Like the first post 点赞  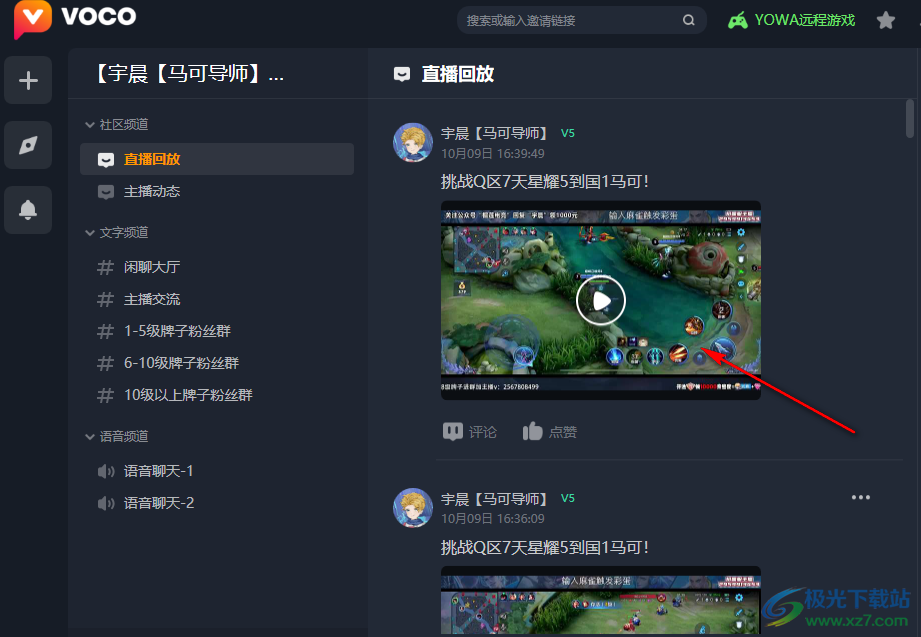[550, 432]
